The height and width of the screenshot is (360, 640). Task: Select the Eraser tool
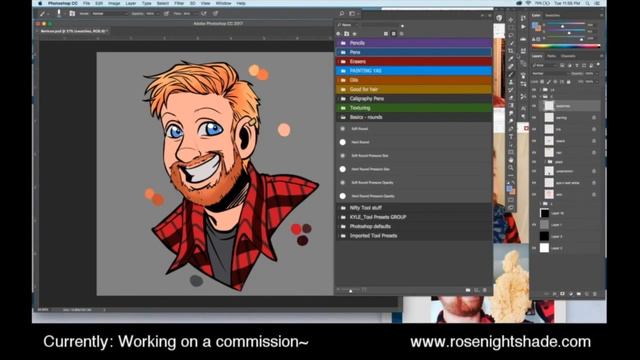coord(511,98)
